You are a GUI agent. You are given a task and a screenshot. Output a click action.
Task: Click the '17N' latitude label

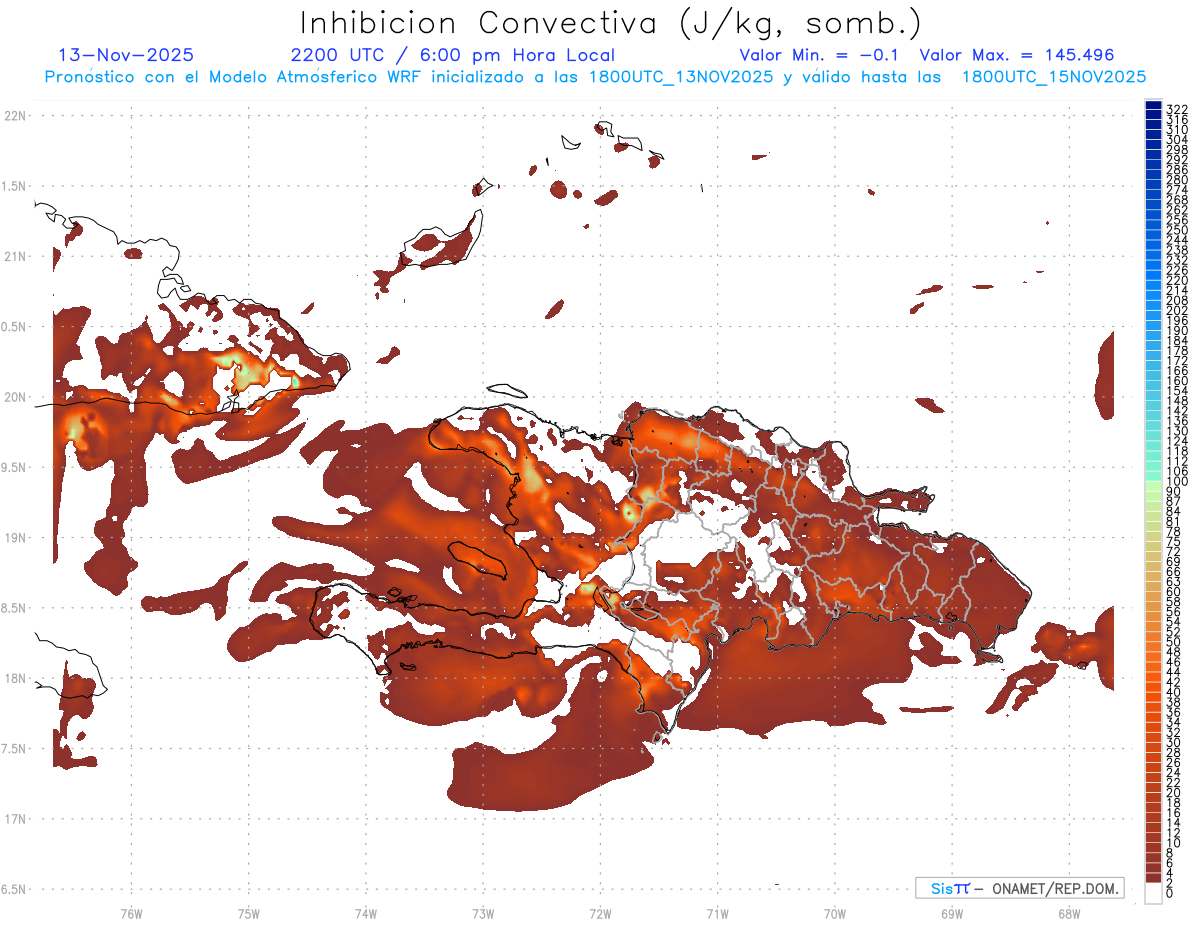pos(16,818)
